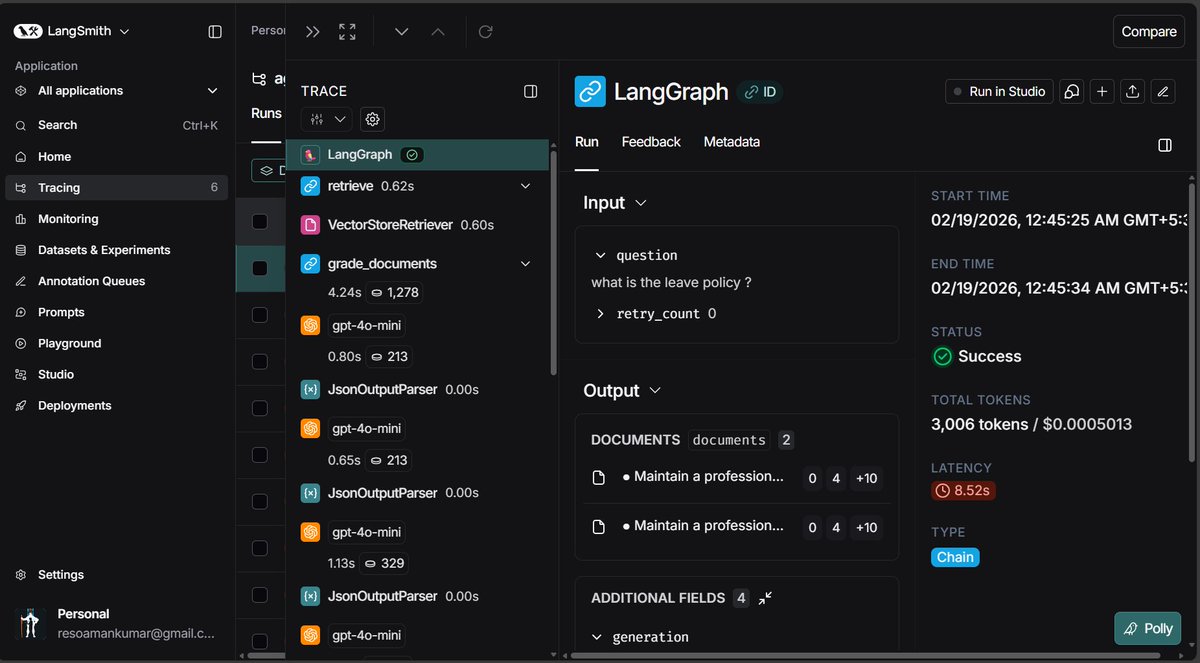Expand trace view to fullscreen
This screenshot has height=663, width=1200.
tap(347, 32)
